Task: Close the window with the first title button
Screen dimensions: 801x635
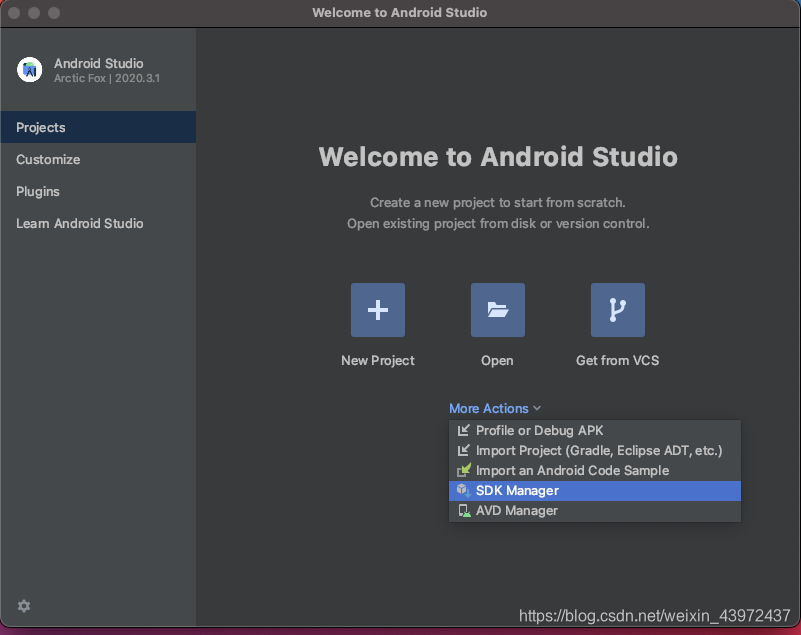Action: pyautogui.click(x=14, y=13)
